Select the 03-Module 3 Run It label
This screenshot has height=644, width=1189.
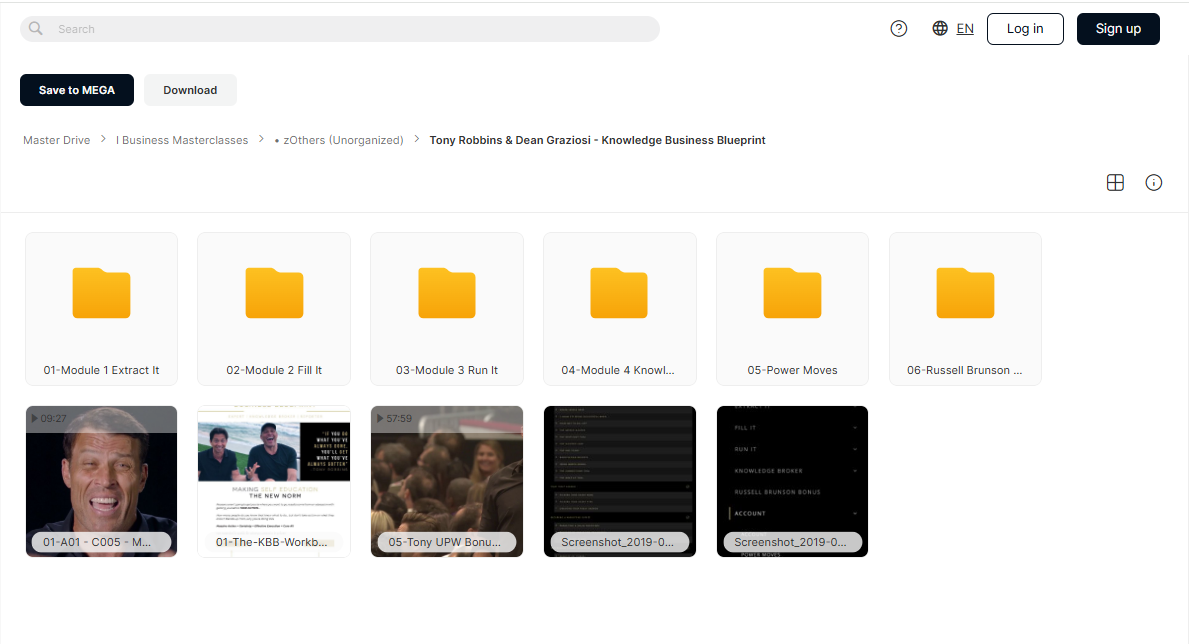(x=447, y=370)
